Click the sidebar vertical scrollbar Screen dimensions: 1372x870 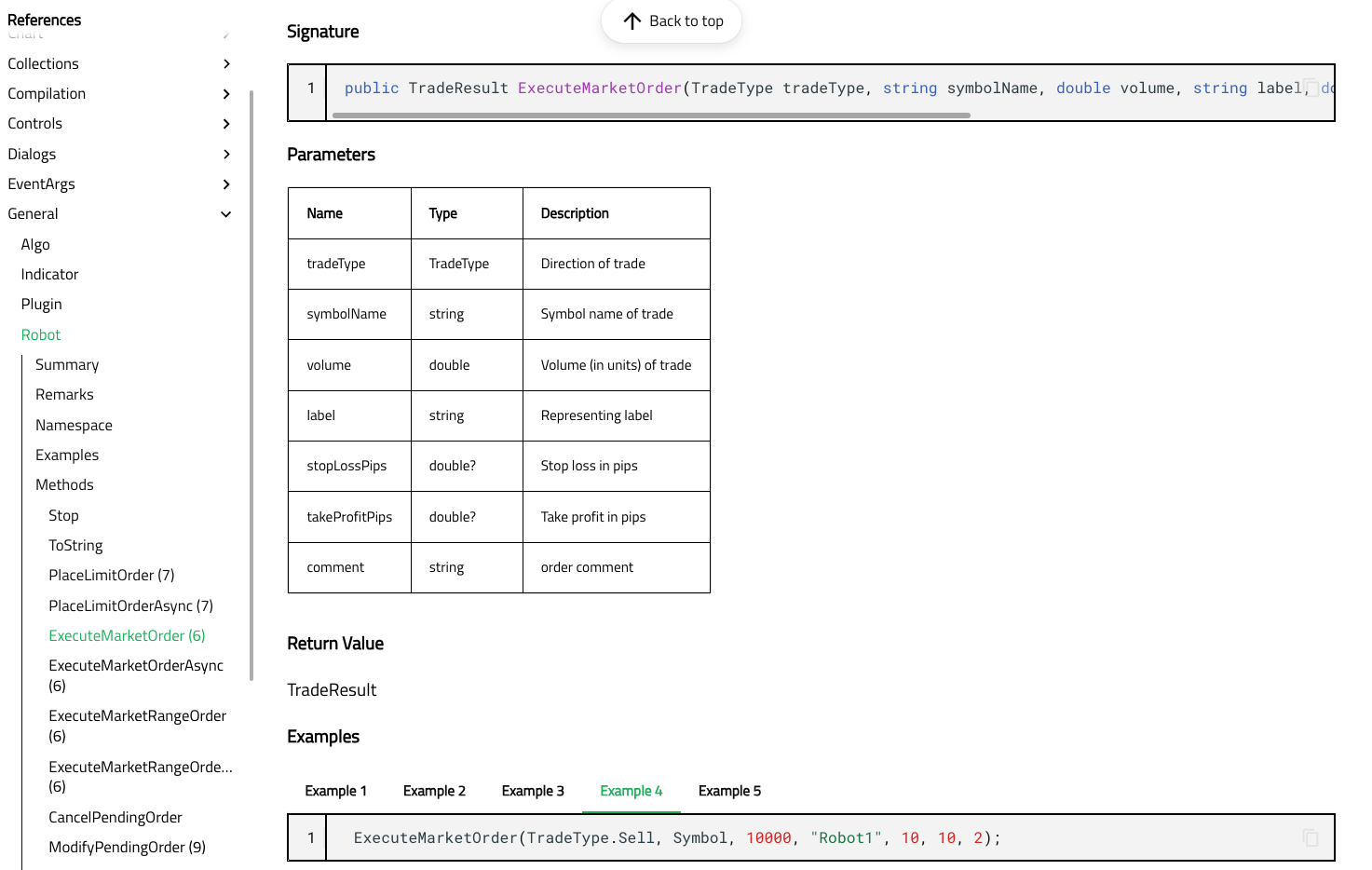251,385
